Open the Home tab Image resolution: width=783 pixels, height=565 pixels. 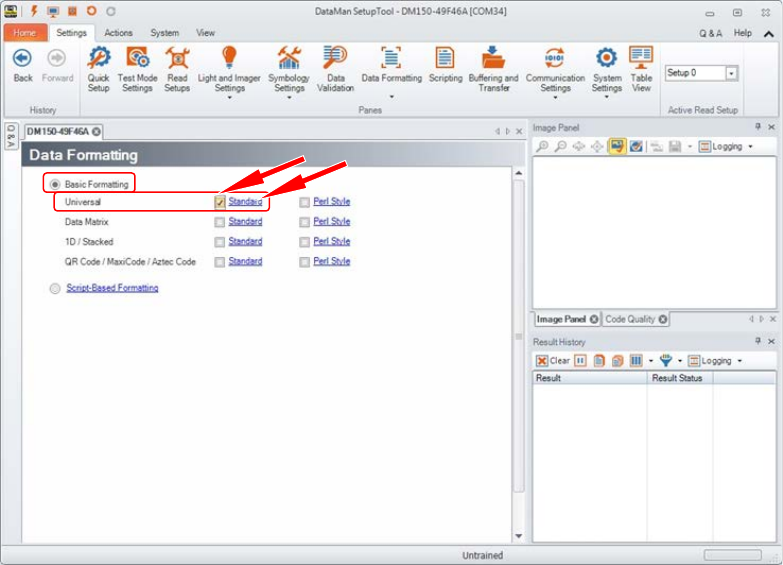25,33
